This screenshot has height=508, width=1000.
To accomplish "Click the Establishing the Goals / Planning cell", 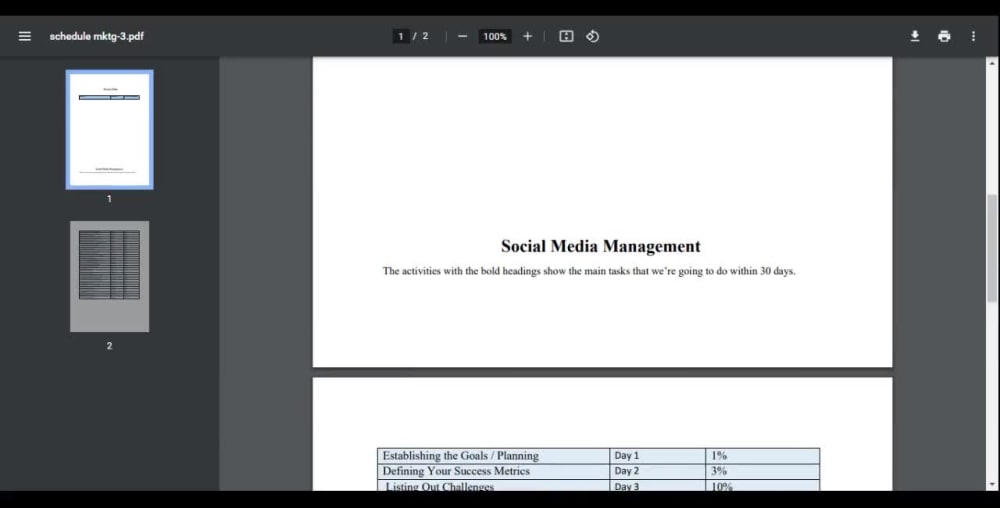I will (x=494, y=456).
